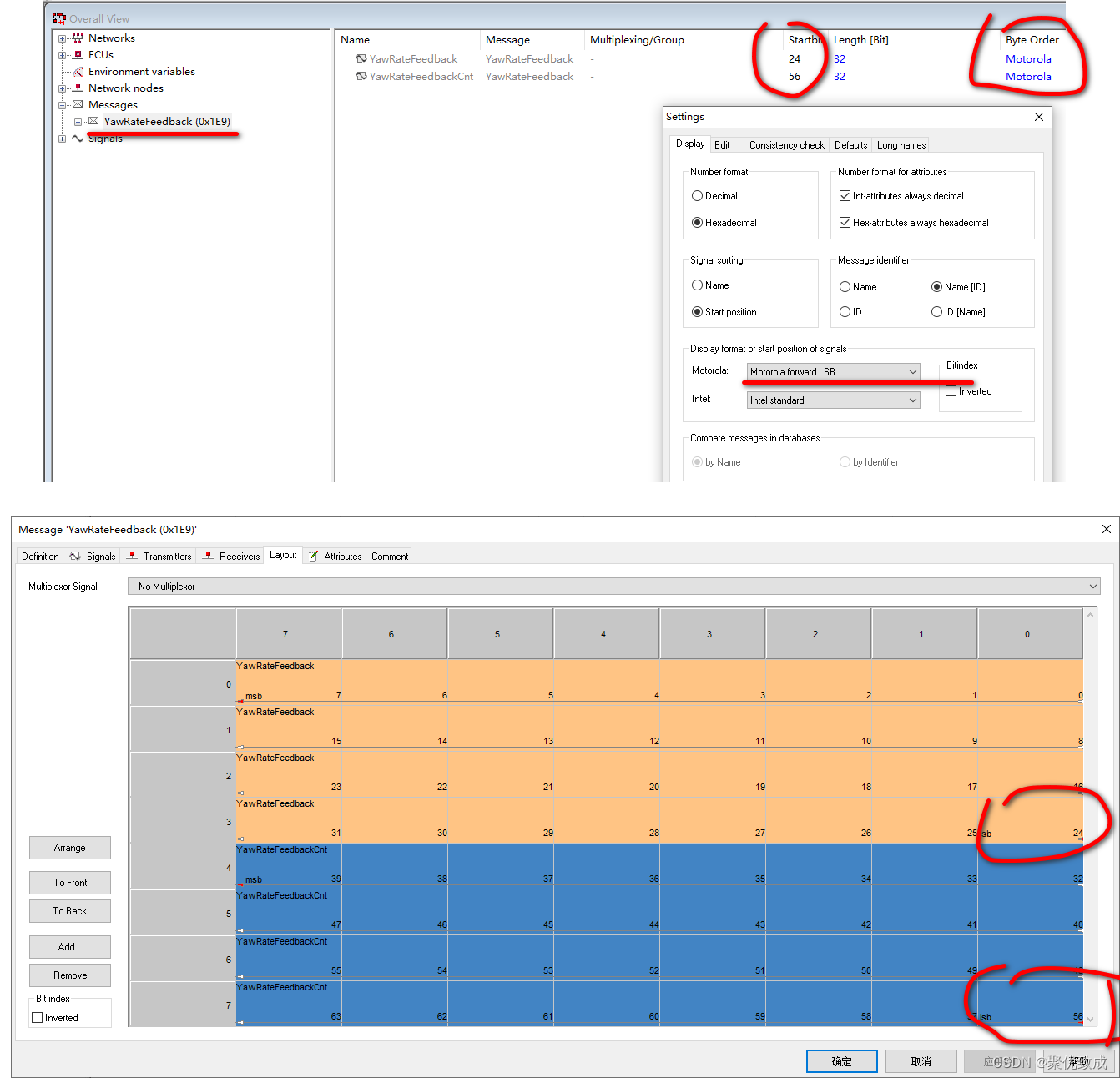Select ID only message identifier
Viewport: 1120px width, 1078px height.
click(845, 312)
